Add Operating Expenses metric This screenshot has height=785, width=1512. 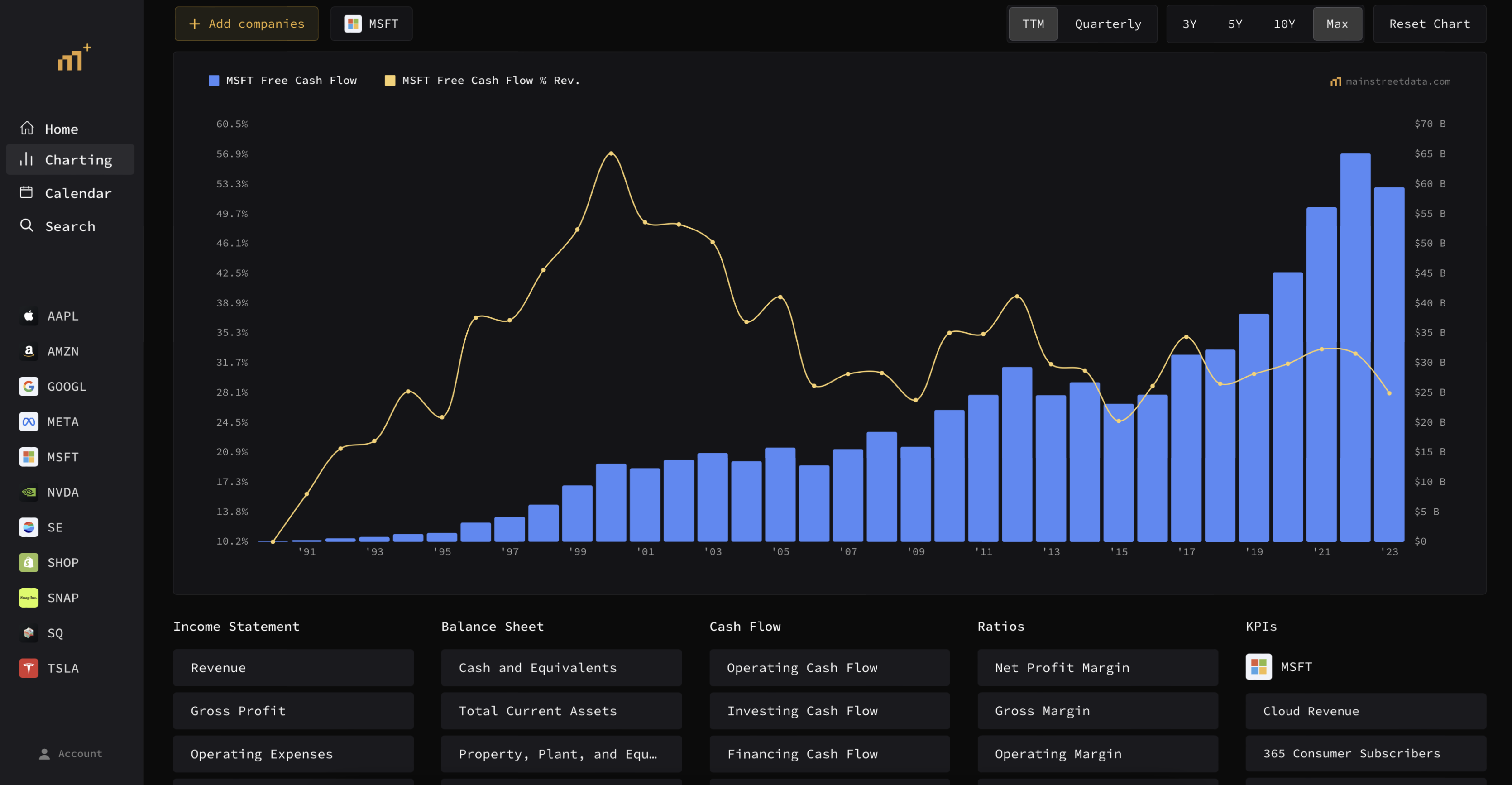[293, 755]
